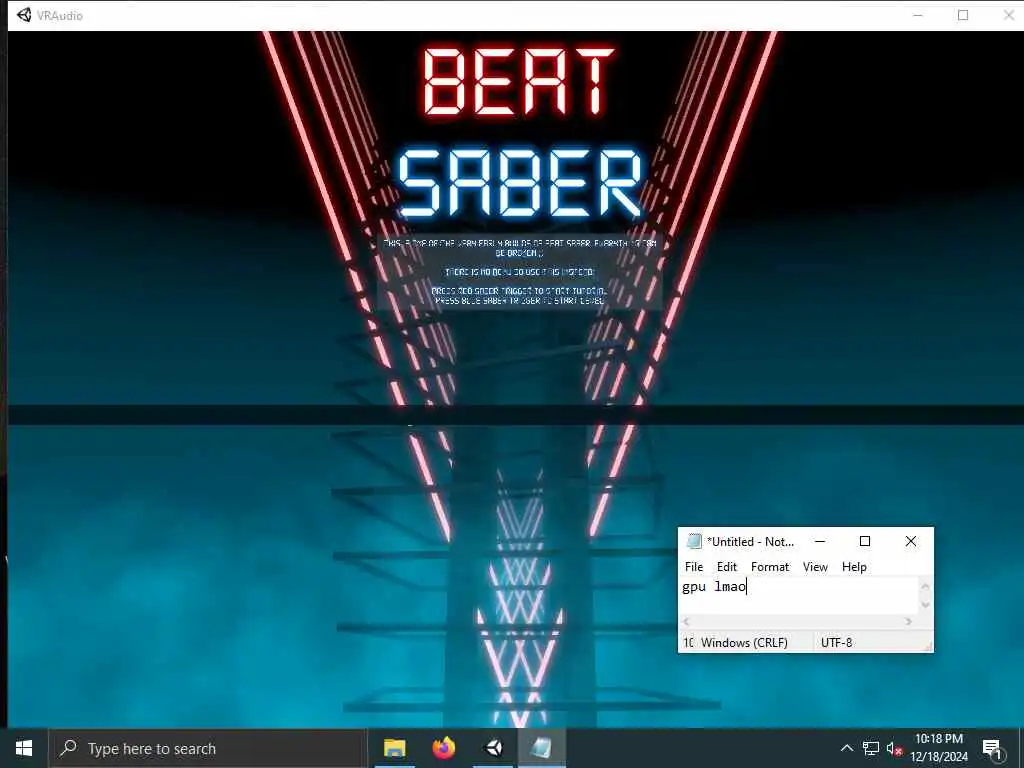
Task: Show hidden system tray icons
Action: [846, 748]
